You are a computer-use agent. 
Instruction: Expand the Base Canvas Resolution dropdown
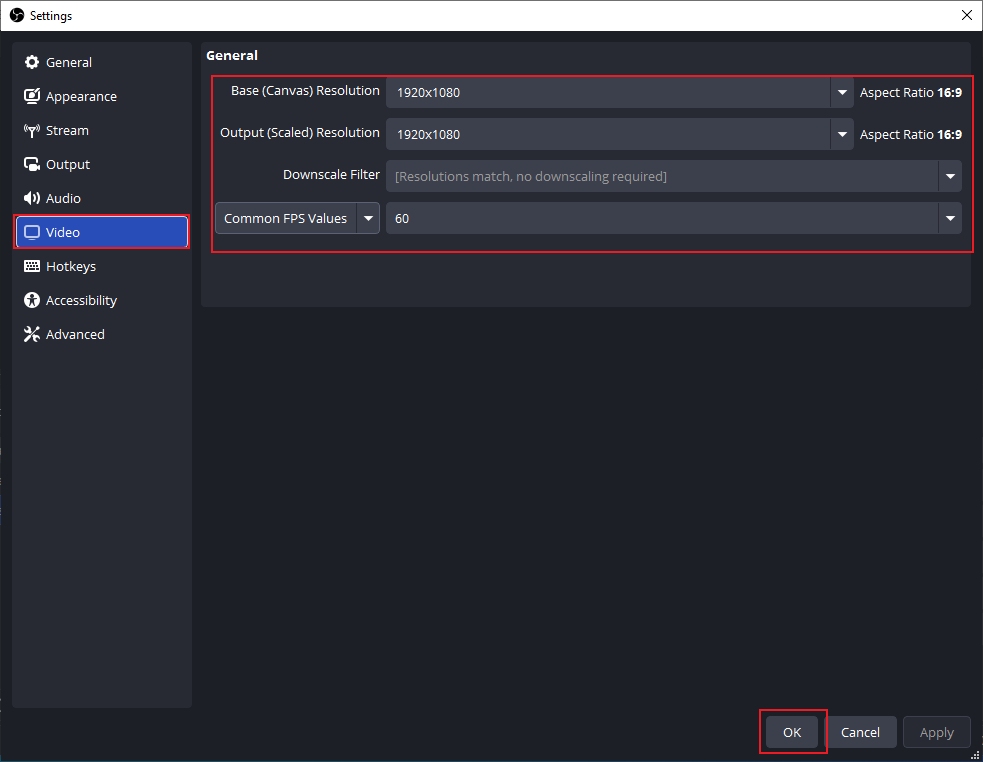[x=842, y=92]
